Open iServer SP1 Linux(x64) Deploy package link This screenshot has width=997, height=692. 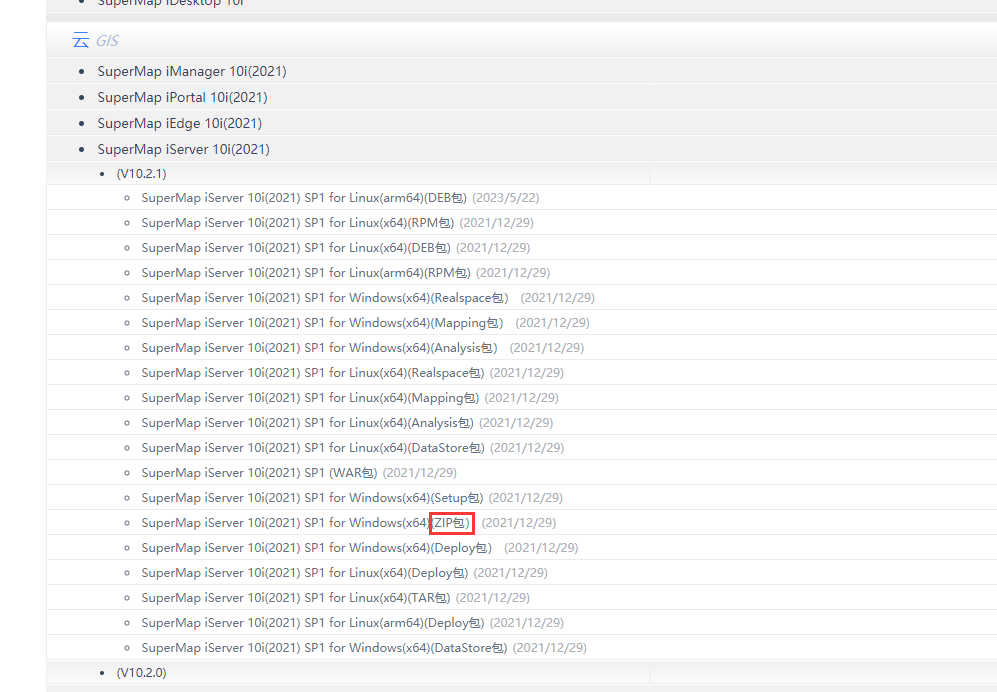(305, 572)
